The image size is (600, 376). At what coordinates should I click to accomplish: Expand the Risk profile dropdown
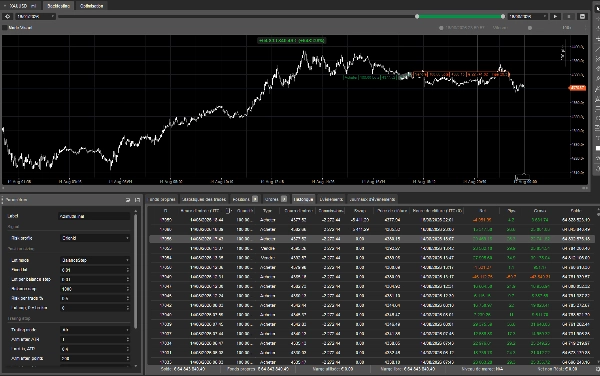tap(95, 238)
